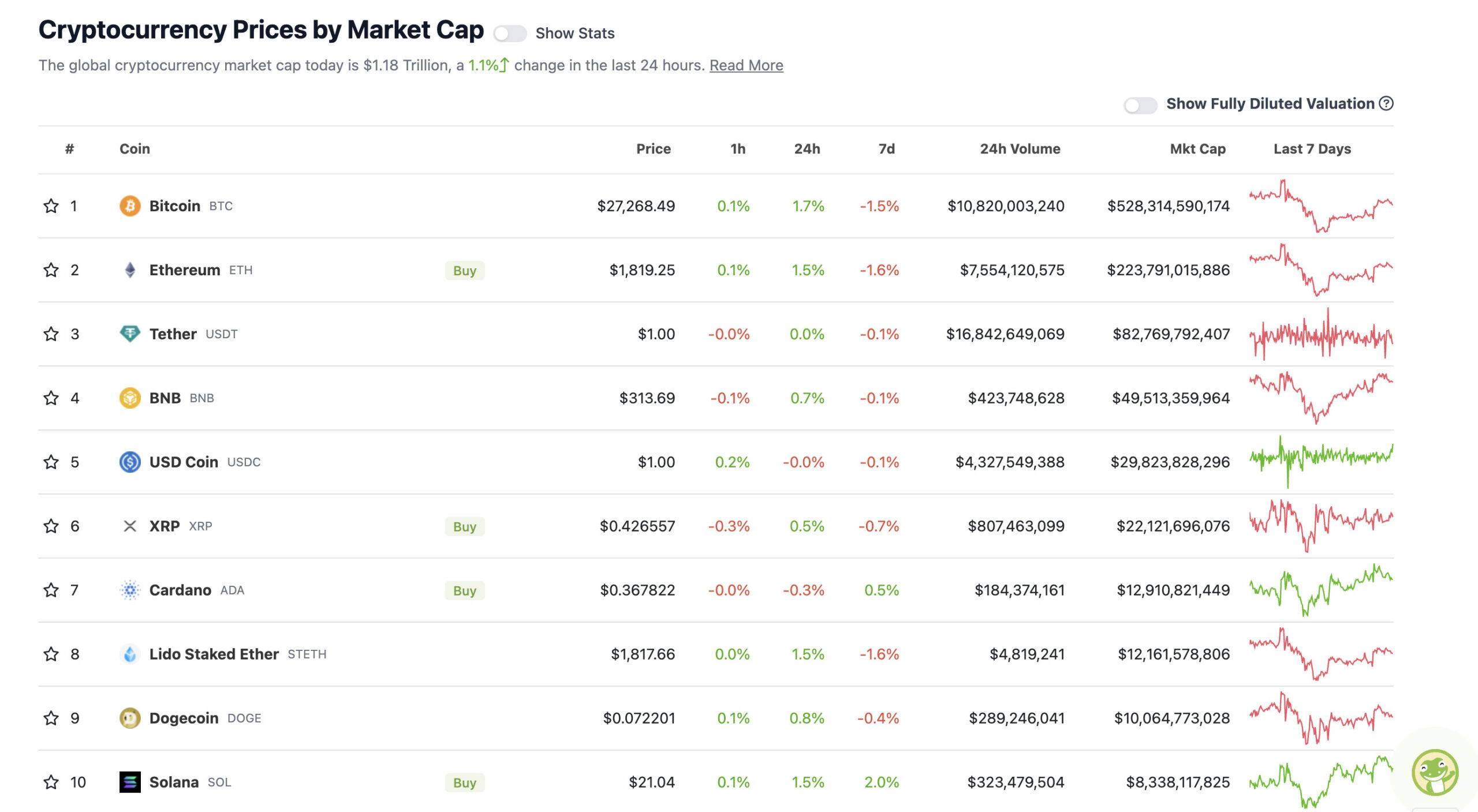Sort by 24h Volume column header
Viewport: 1478px width, 812px height.
click(1020, 149)
